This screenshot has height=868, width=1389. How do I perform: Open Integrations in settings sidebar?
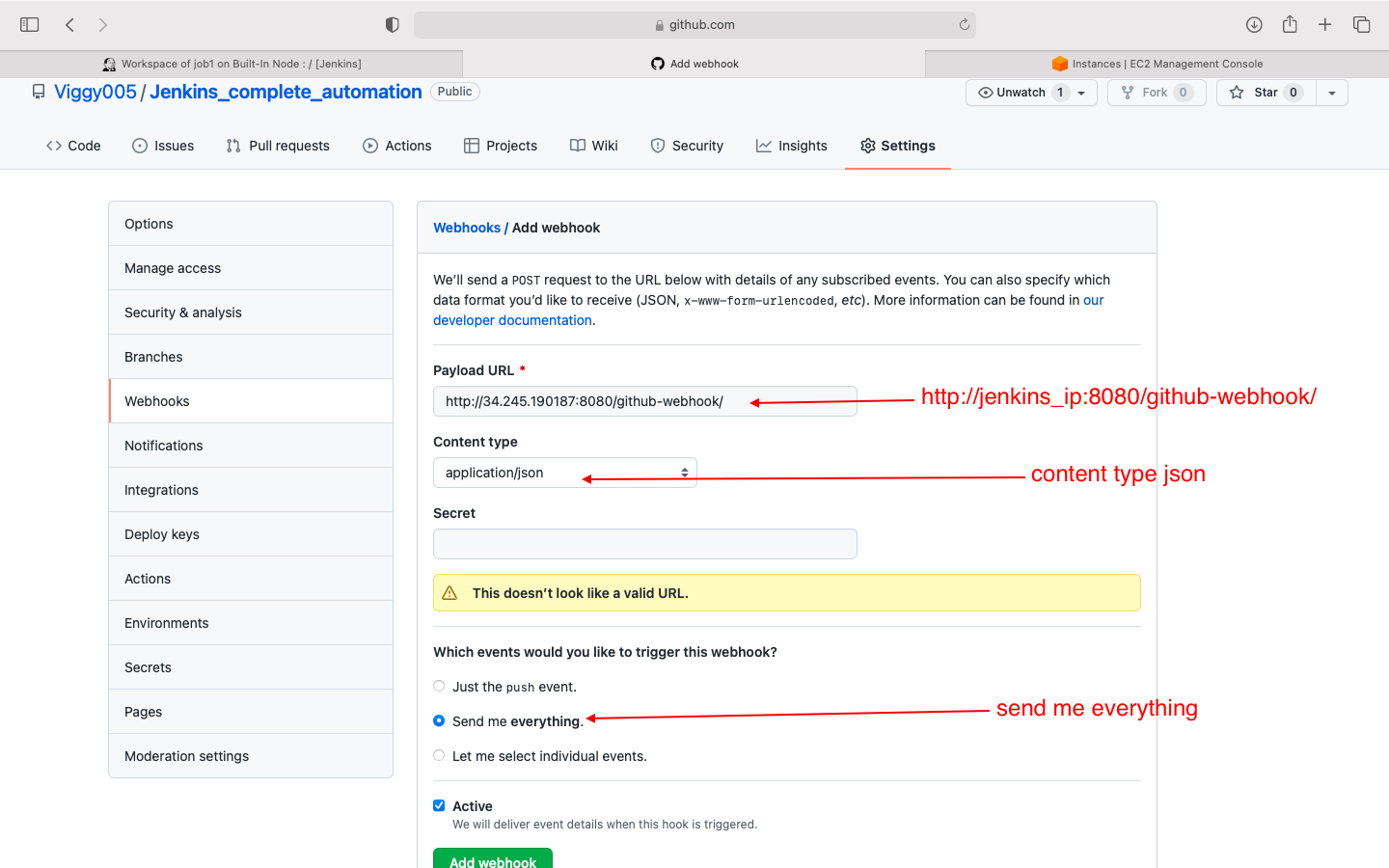[x=251, y=490]
